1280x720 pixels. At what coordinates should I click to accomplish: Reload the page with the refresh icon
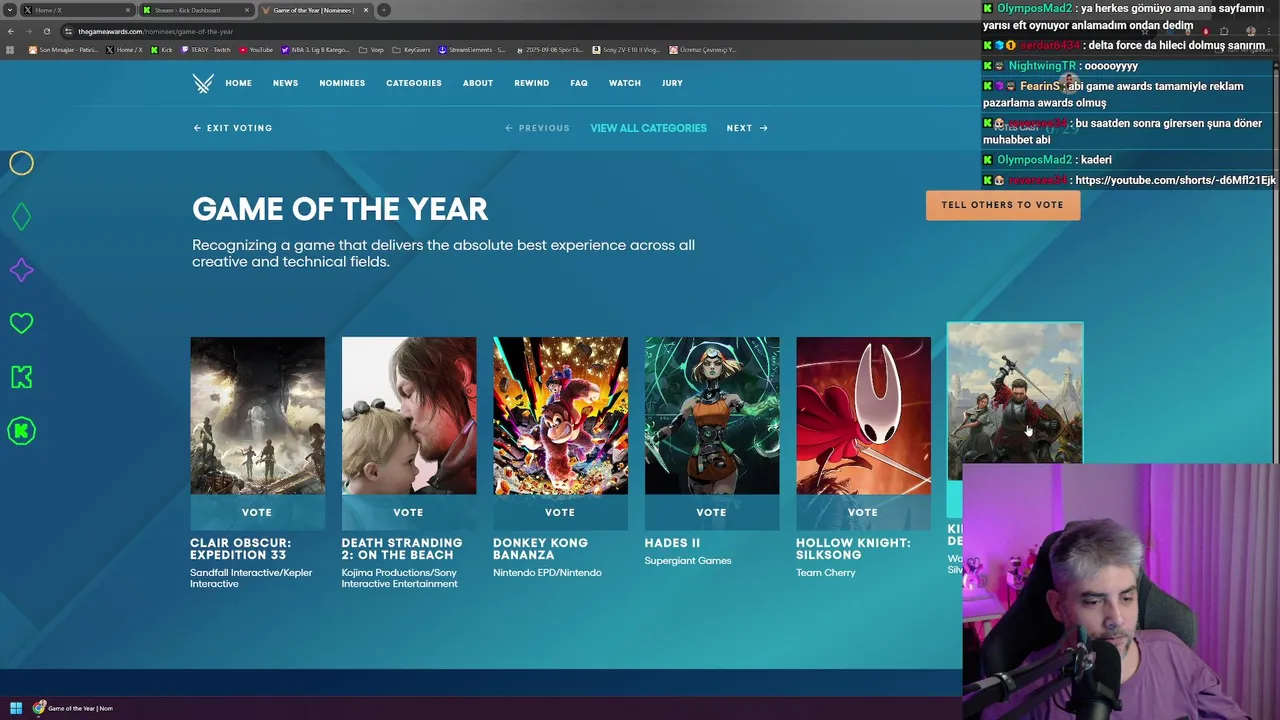(46, 31)
